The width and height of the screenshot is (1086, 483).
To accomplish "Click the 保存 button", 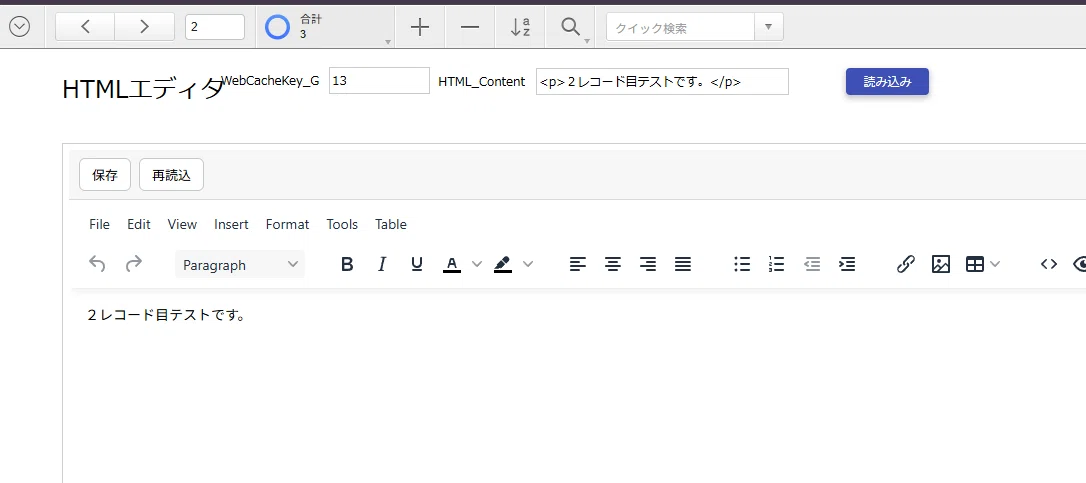I will pyautogui.click(x=105, y=175).
